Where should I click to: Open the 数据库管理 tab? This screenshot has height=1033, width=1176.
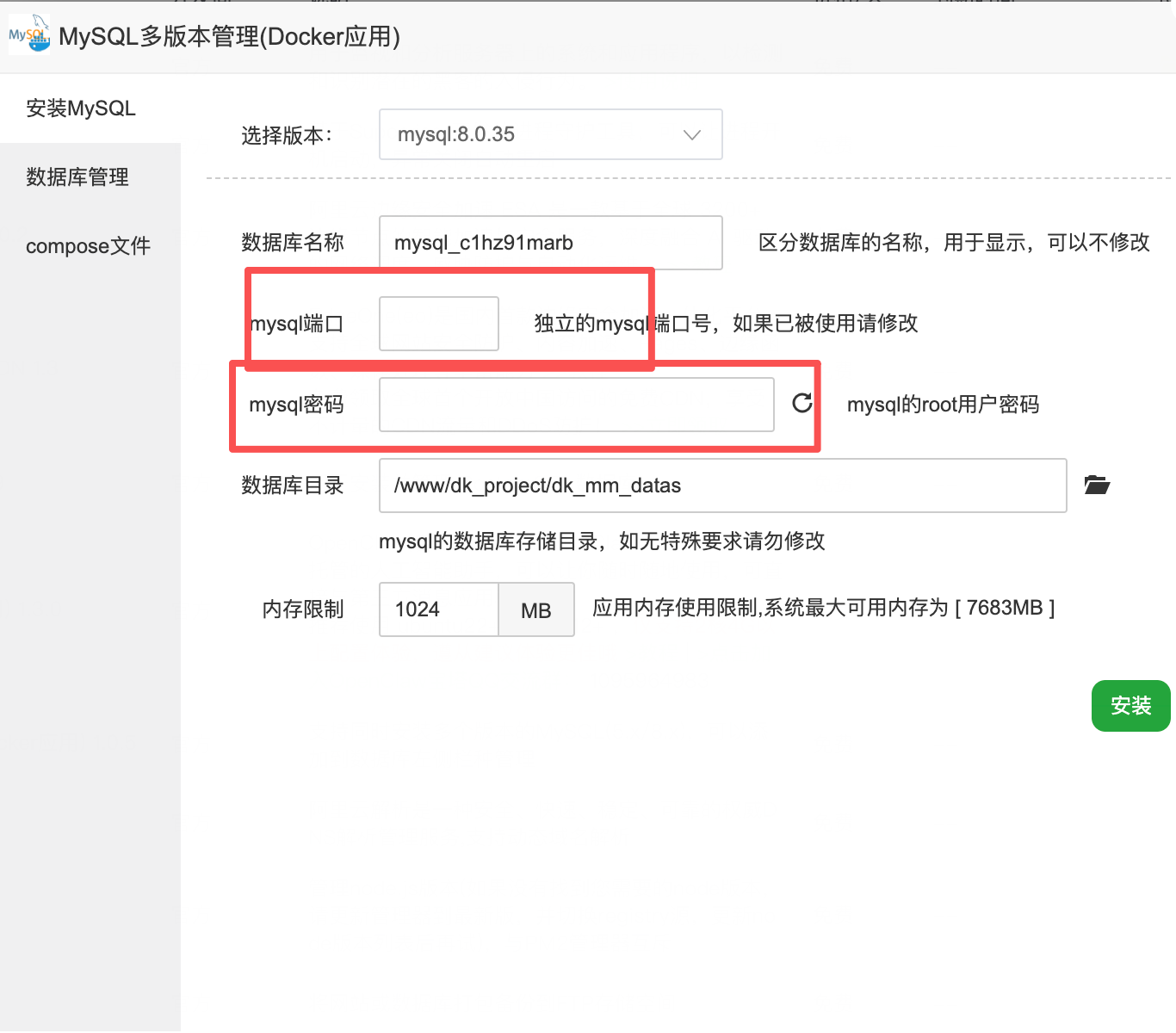(77, 177)
